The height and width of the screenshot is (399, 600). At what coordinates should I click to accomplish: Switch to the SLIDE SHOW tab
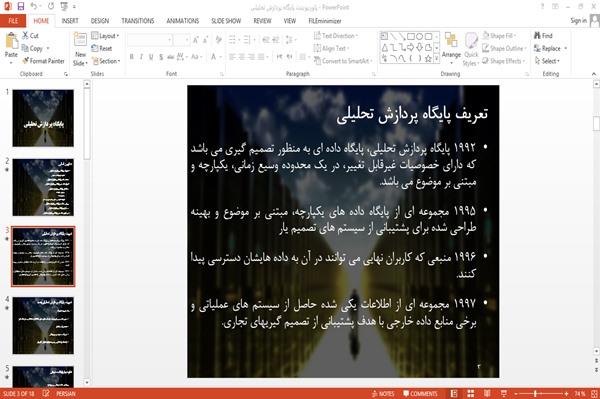click(226, 21)
